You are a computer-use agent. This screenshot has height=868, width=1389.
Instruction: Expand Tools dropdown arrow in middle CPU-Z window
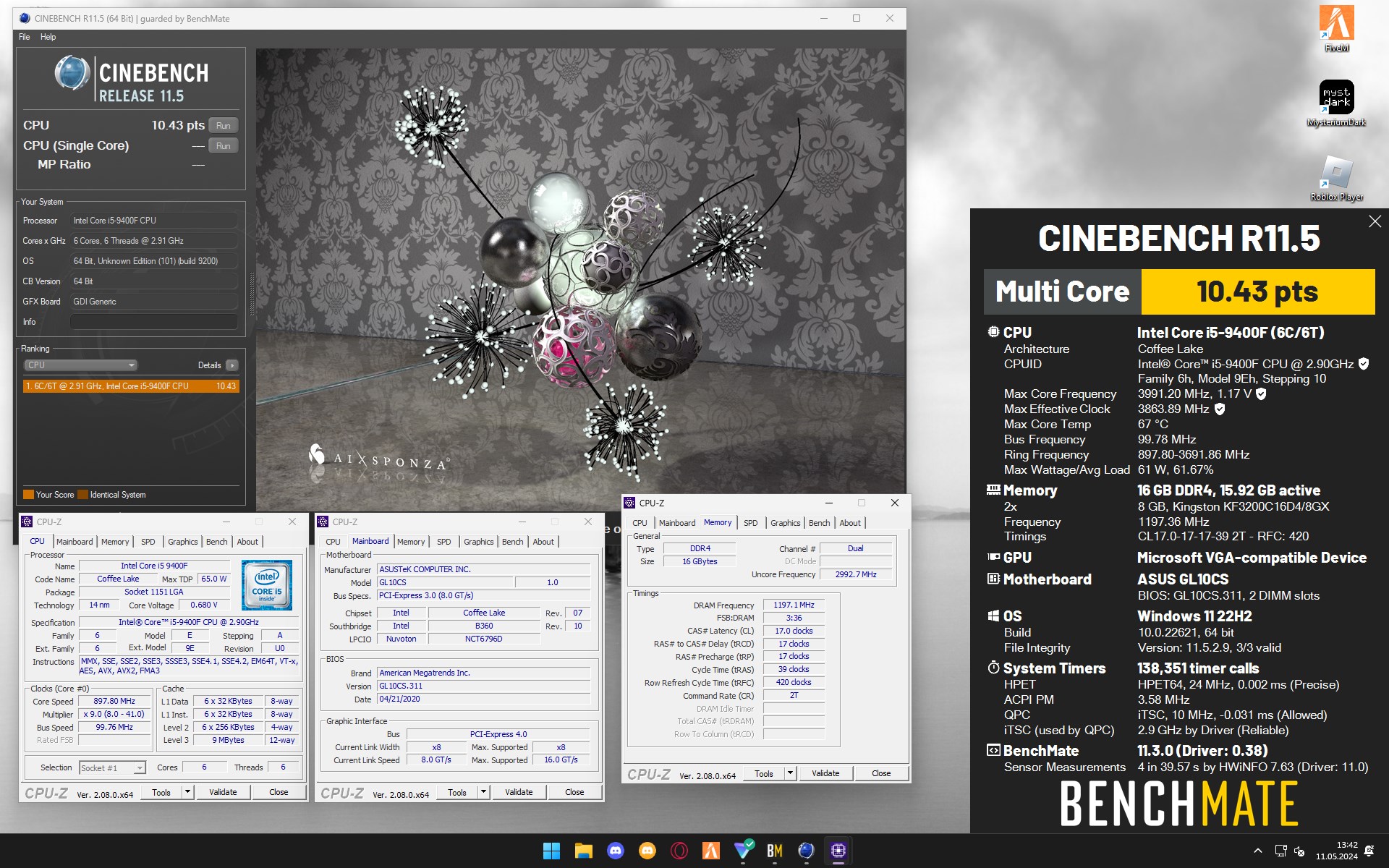483,792
